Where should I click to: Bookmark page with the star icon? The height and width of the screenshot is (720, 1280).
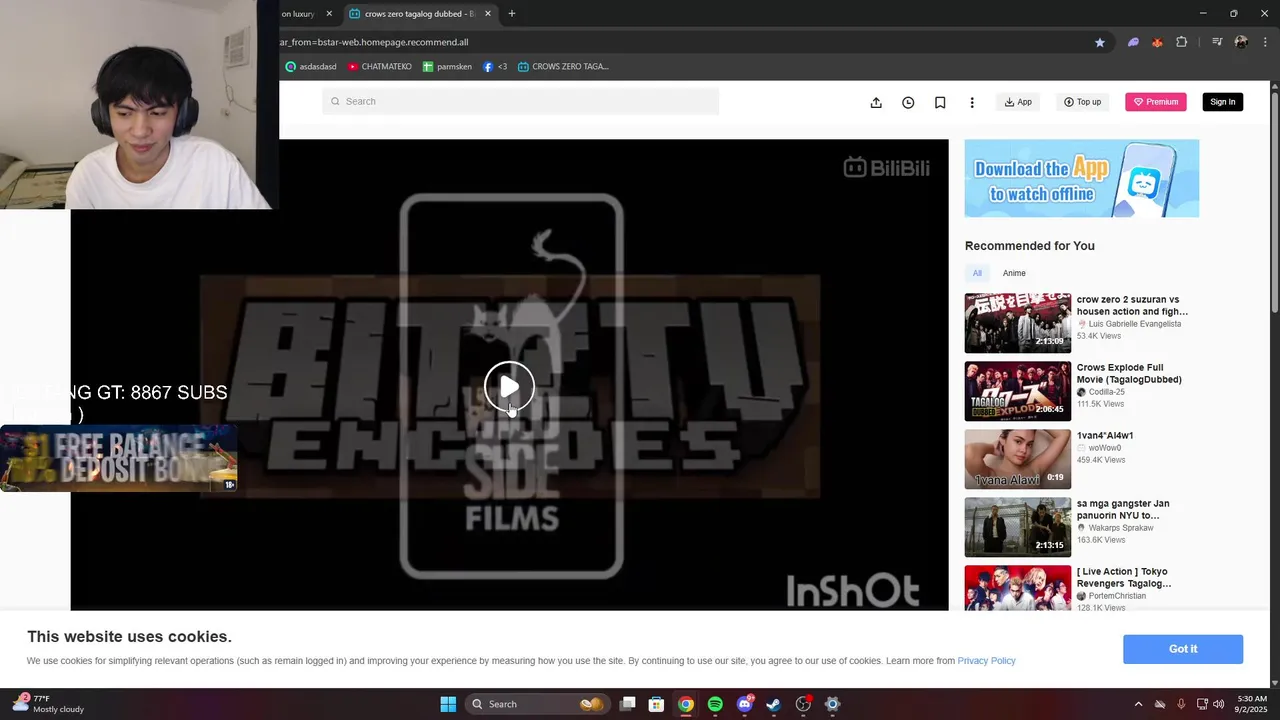pyautogui.click(x=1100, y=42)
